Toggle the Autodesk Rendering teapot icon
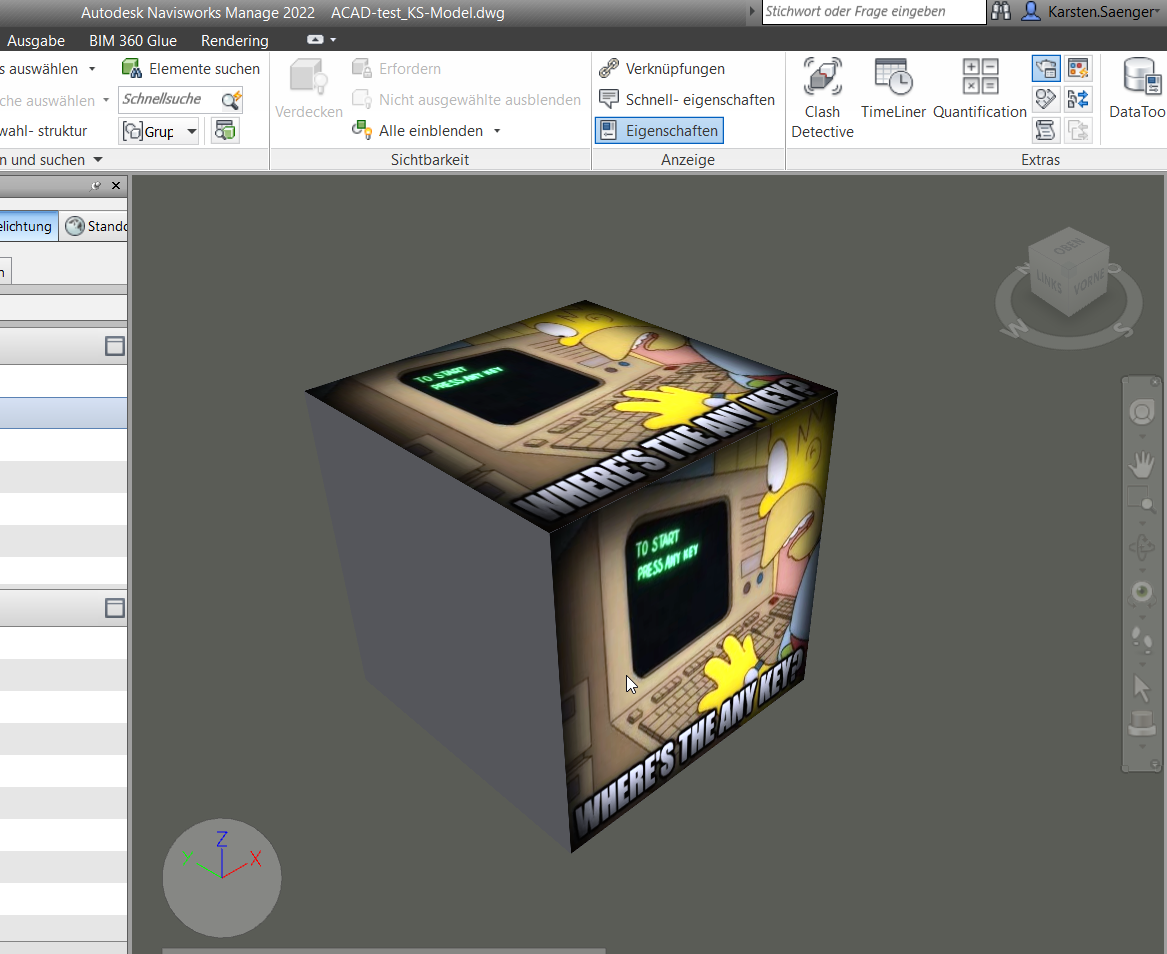This screenshot has height=954, width=1167. click(x=1046, y=69)
